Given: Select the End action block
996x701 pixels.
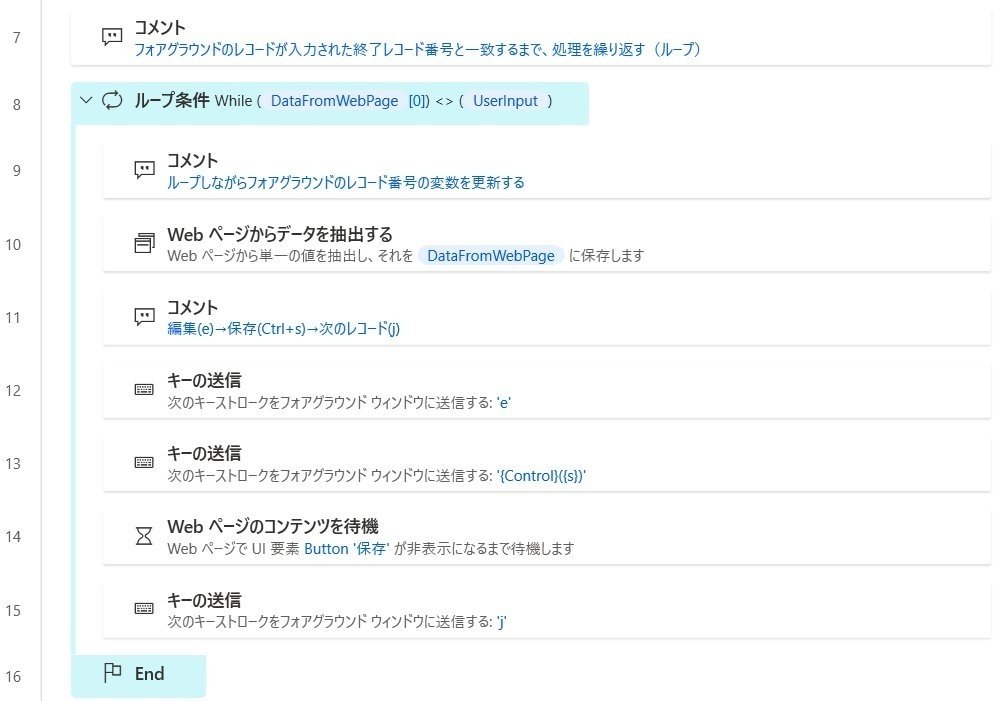Looking at the screenshot, I should coord(138,676).
